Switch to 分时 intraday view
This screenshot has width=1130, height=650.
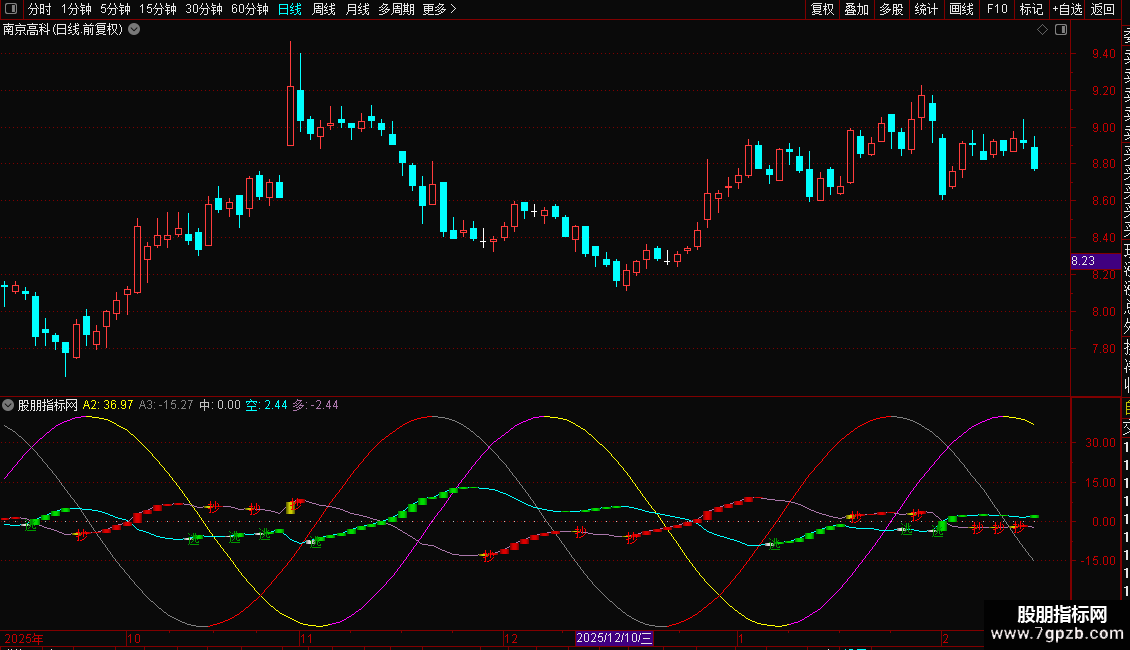[39, 9]
